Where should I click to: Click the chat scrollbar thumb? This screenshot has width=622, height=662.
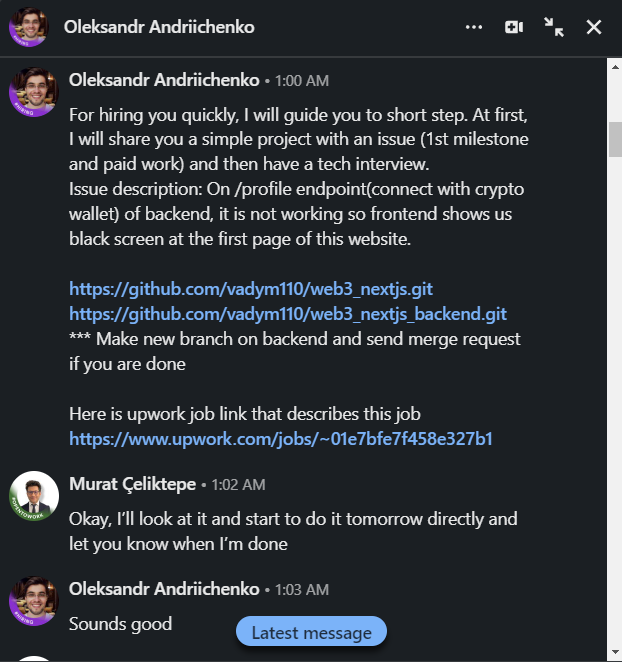tap(614, 140)
